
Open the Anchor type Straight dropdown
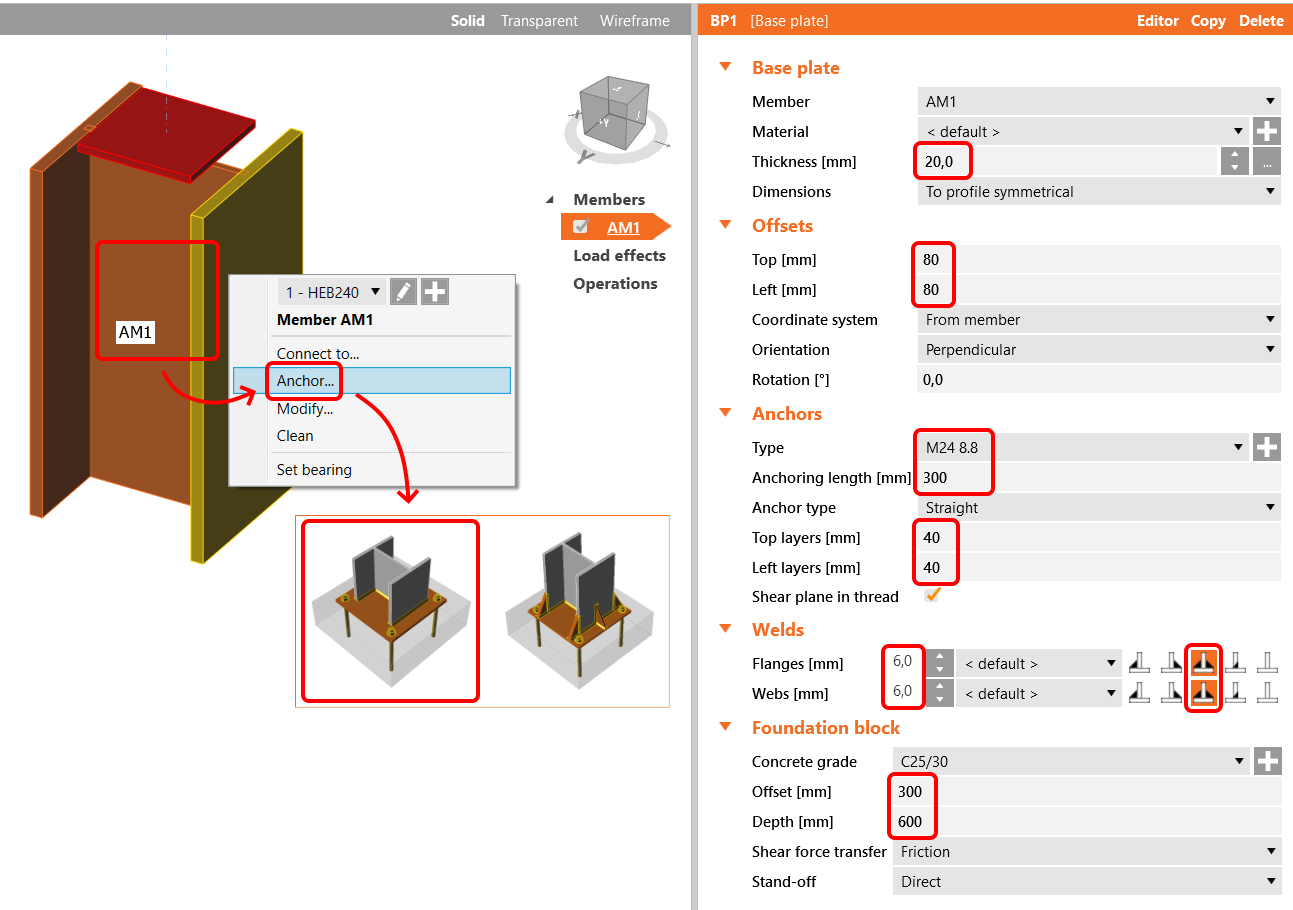(x=1098, y=507)
